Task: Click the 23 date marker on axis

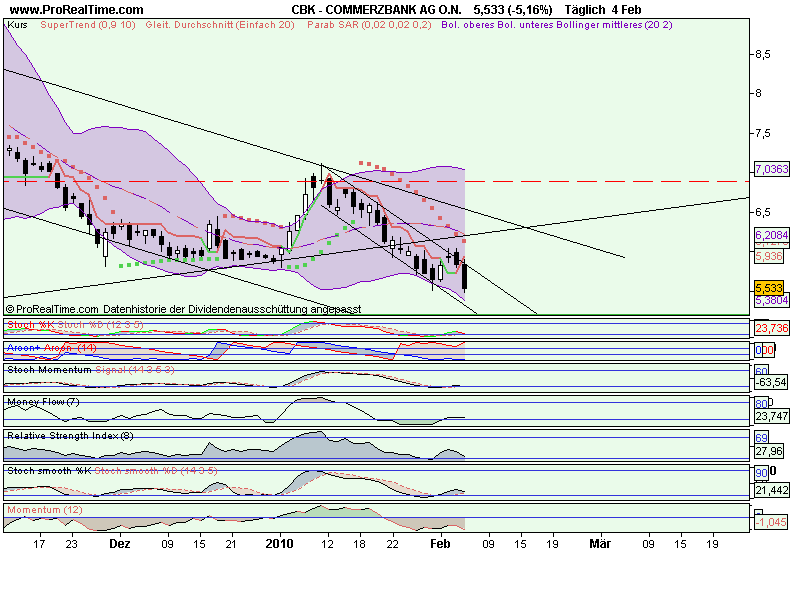Action: tap(71, 544)
